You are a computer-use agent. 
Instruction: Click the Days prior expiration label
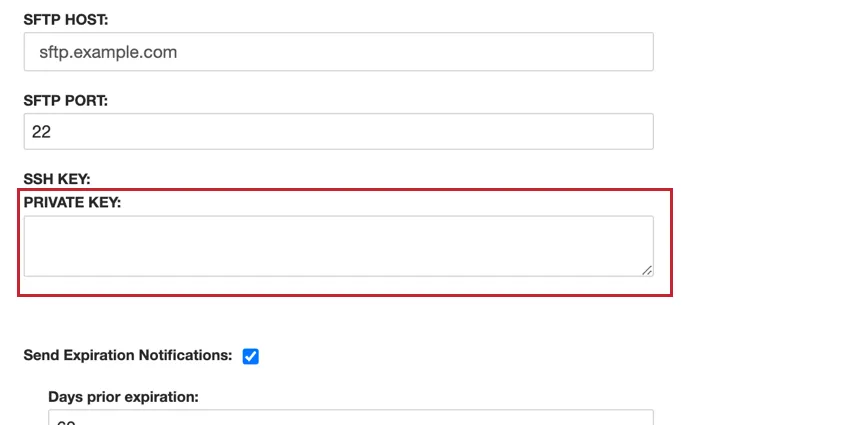[x=123, y=396]
